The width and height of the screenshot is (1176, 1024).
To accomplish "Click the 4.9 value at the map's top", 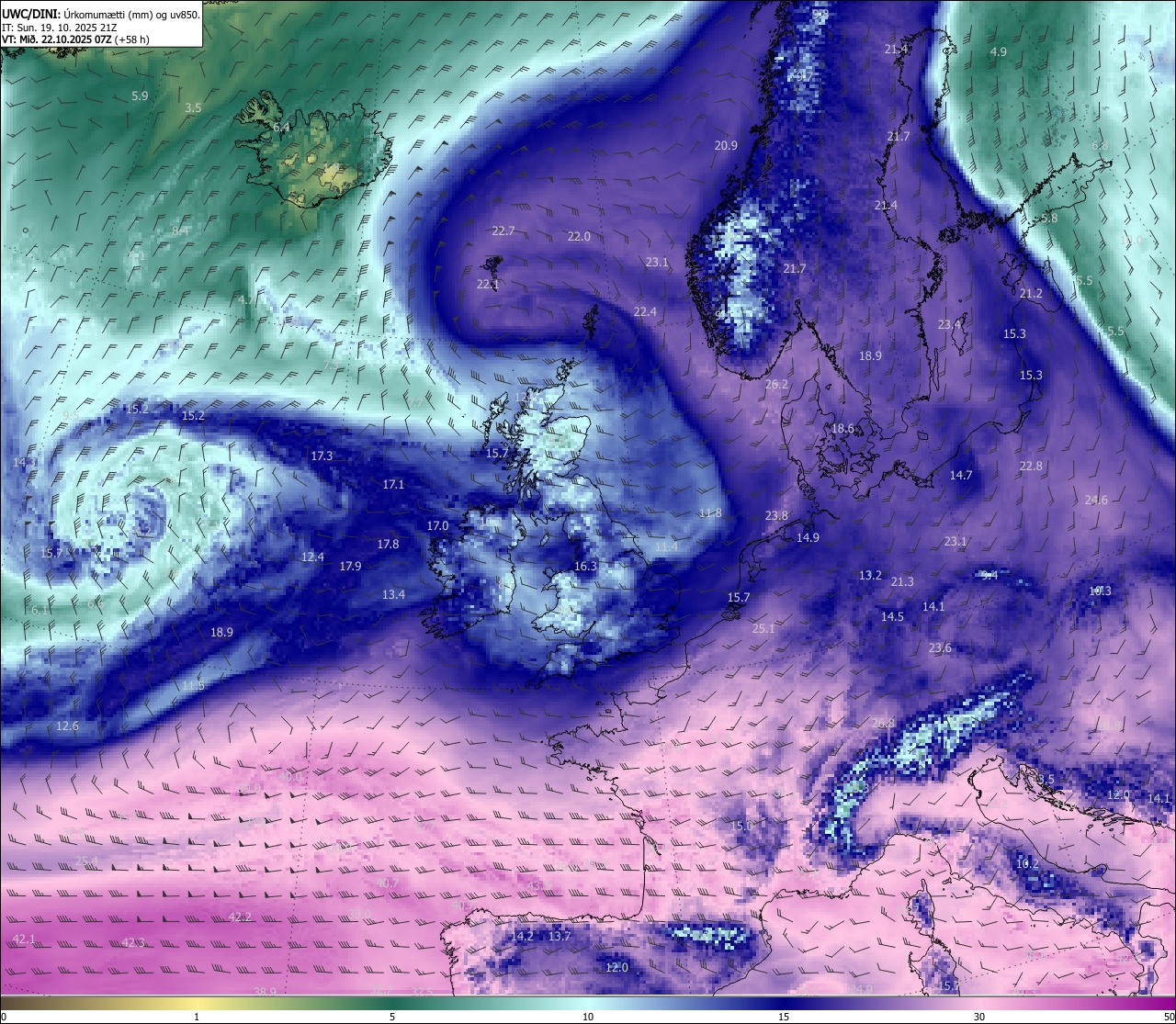I will tap(998, 51).
